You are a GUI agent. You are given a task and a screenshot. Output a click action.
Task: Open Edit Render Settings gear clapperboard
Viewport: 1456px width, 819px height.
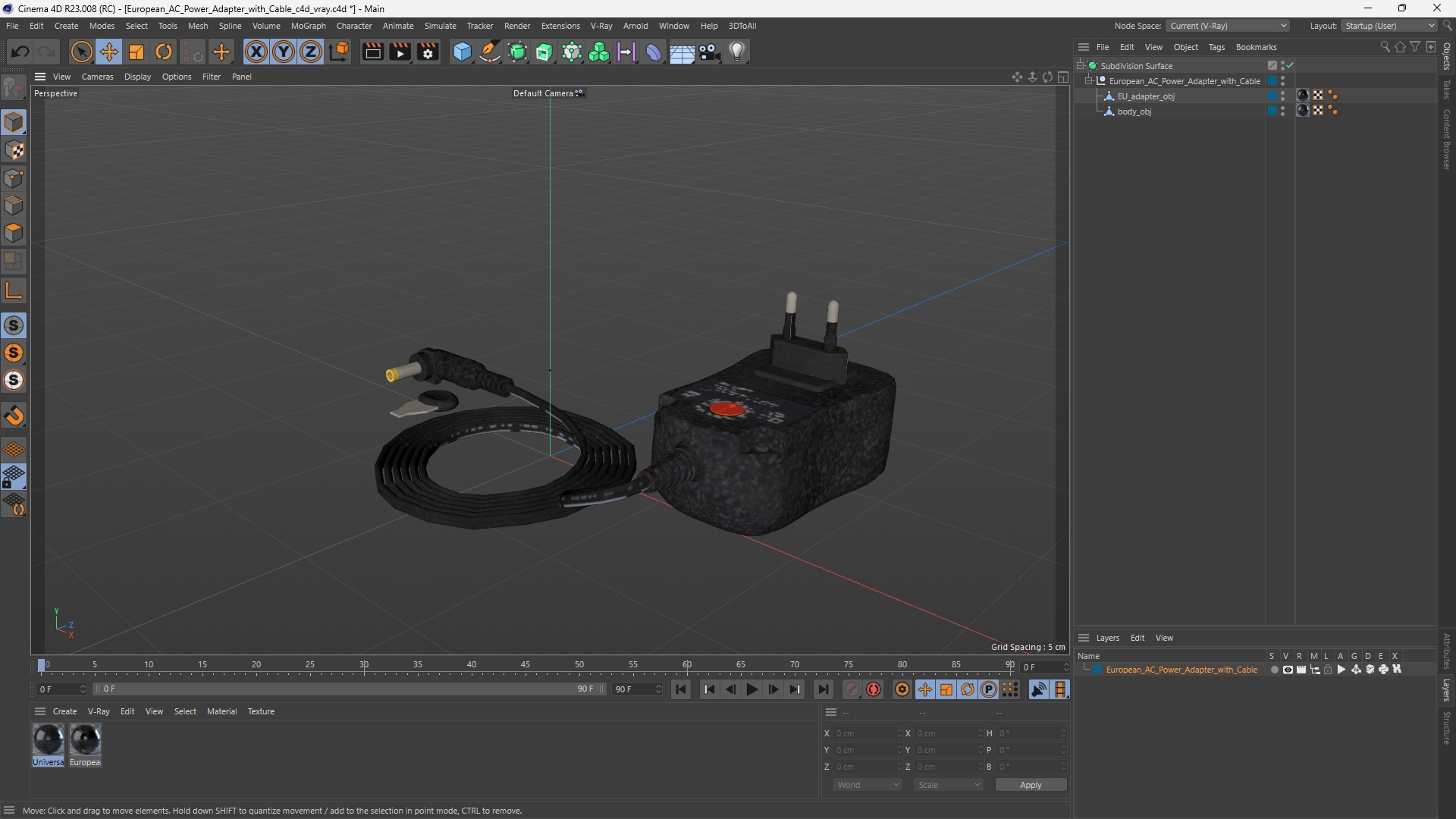[428, 52]
